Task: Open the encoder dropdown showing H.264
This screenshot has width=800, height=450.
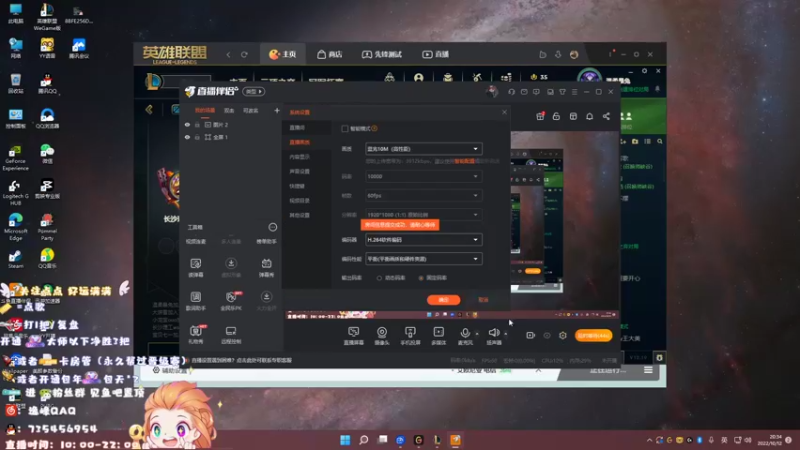Action: tap(423, 240)
